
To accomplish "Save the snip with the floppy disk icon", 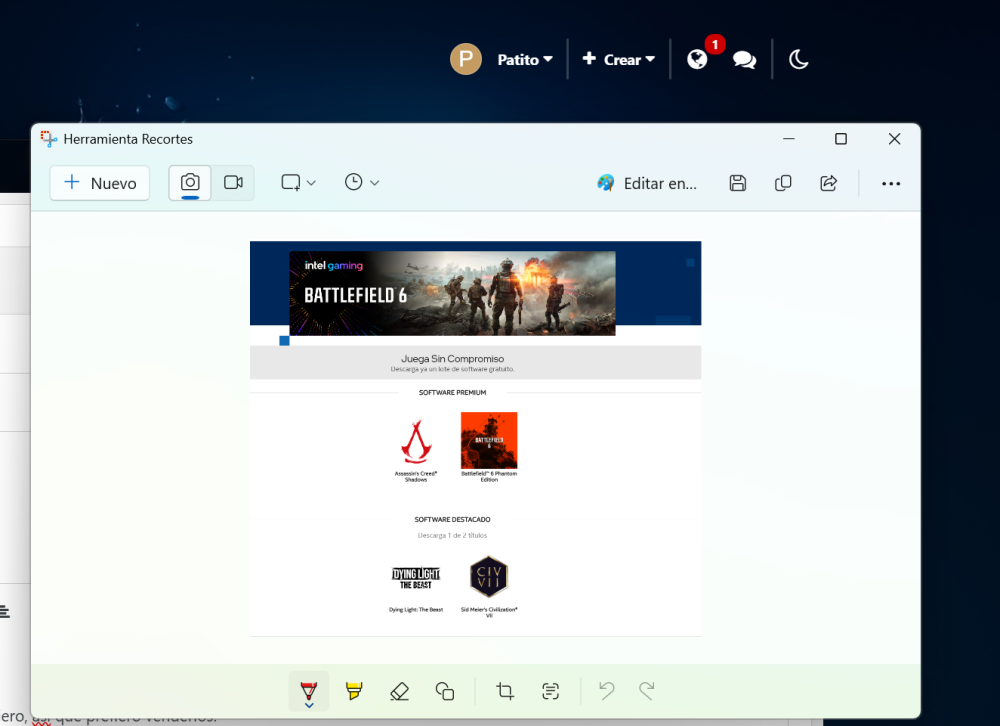I will 738,184.
